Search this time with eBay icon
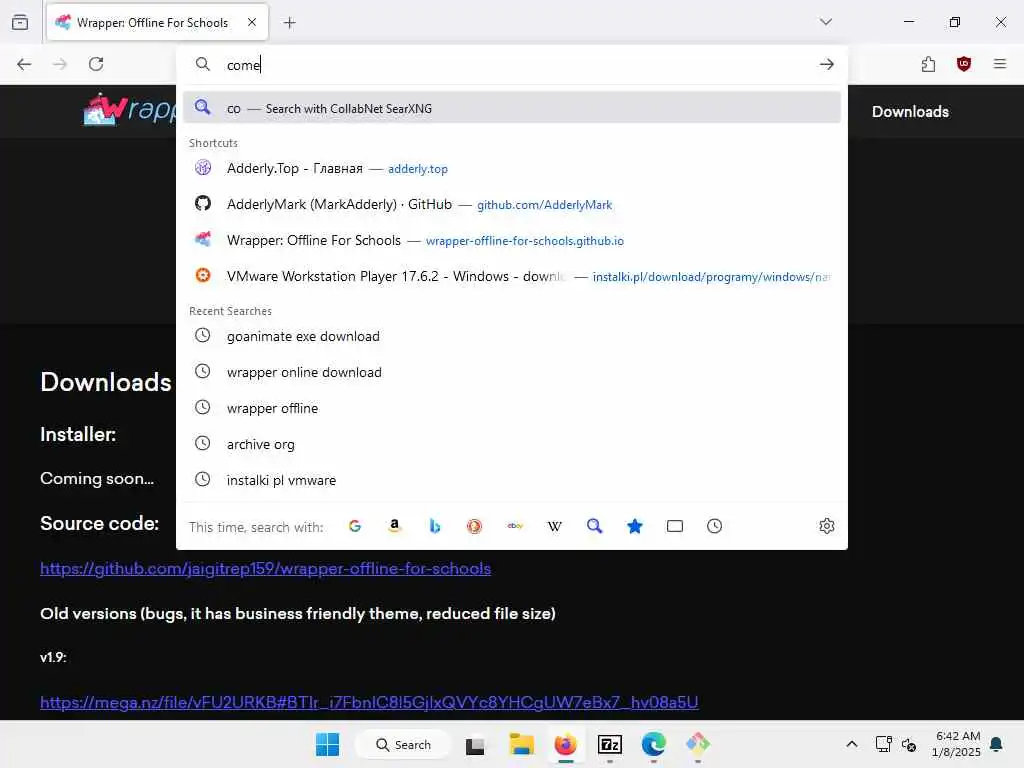The height and width of the screenshot is (768, 1024). tap(515, 526)
